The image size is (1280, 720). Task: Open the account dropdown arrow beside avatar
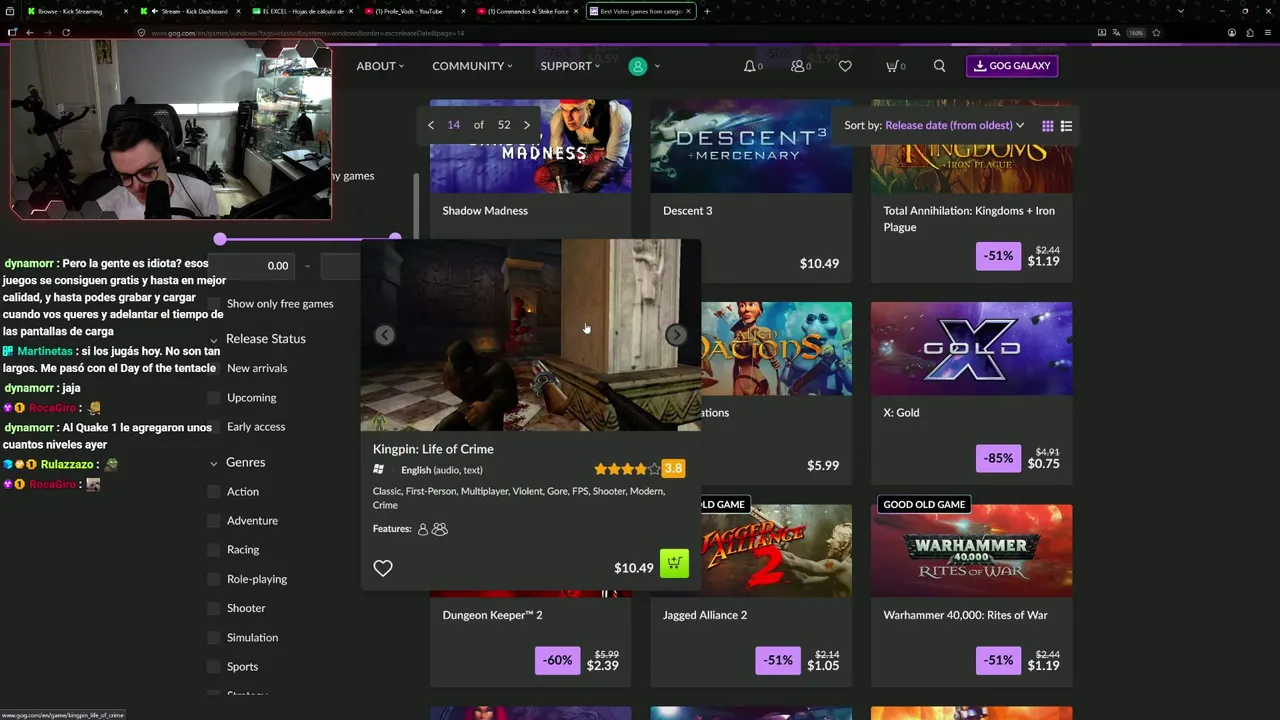pyautogui.click(x=657, y=66)
